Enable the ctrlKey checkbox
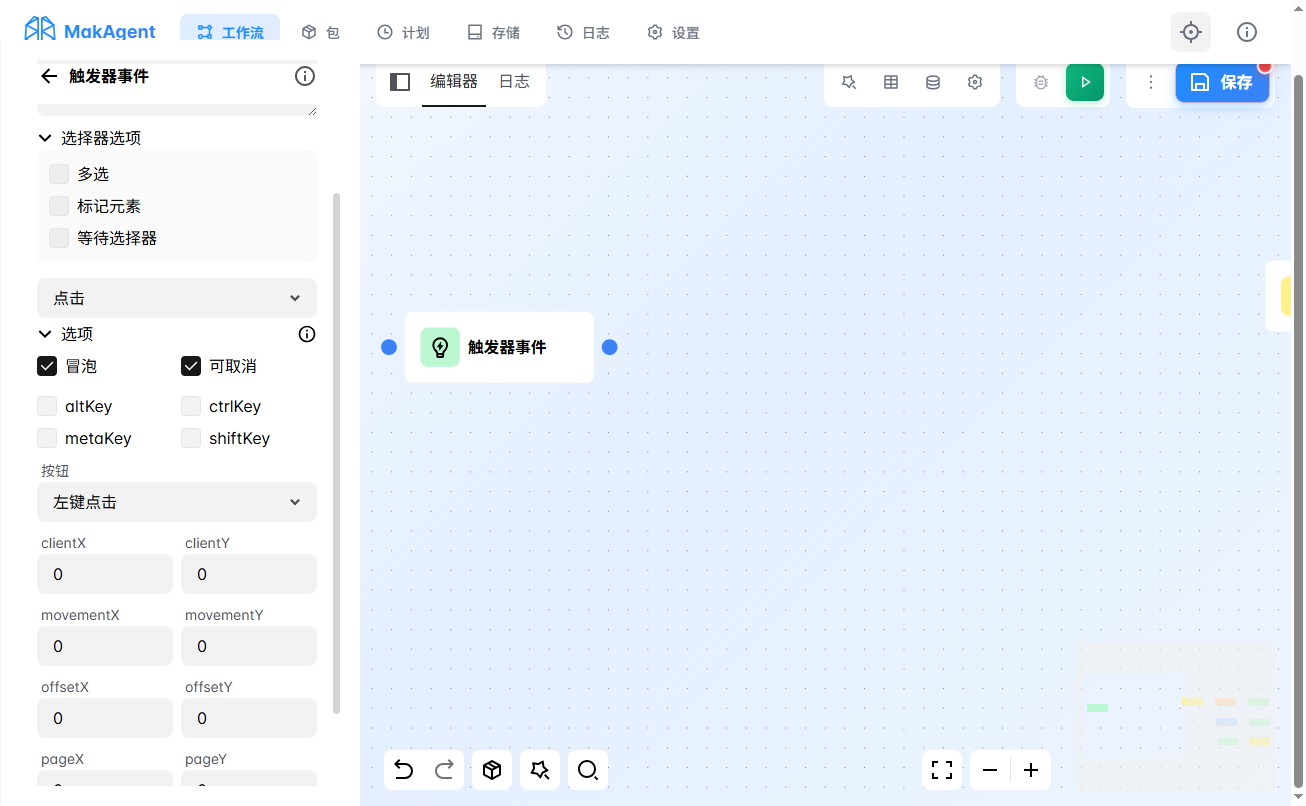This screenshot has width=1306, height=806. (x=191, y=406)
